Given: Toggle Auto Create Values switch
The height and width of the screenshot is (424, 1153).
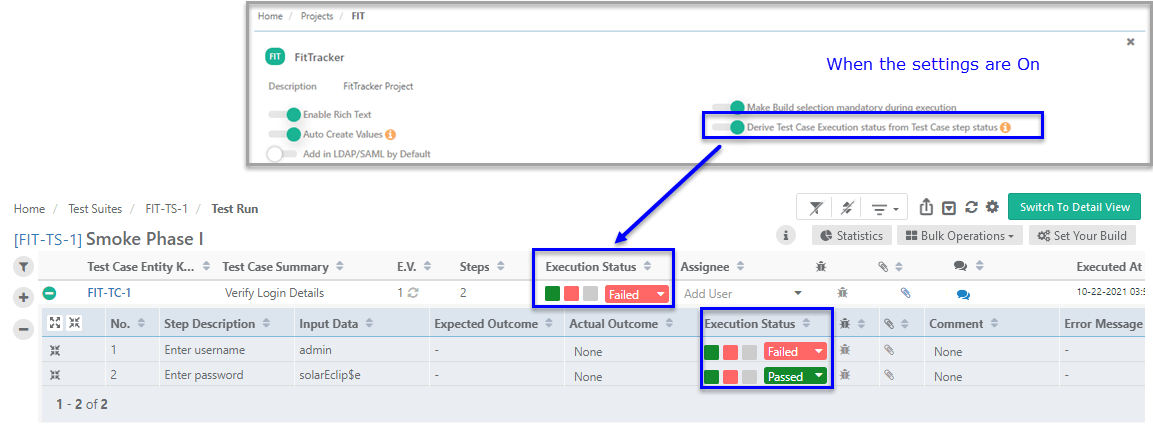Looking at the screenshot, I should [285, 134].
